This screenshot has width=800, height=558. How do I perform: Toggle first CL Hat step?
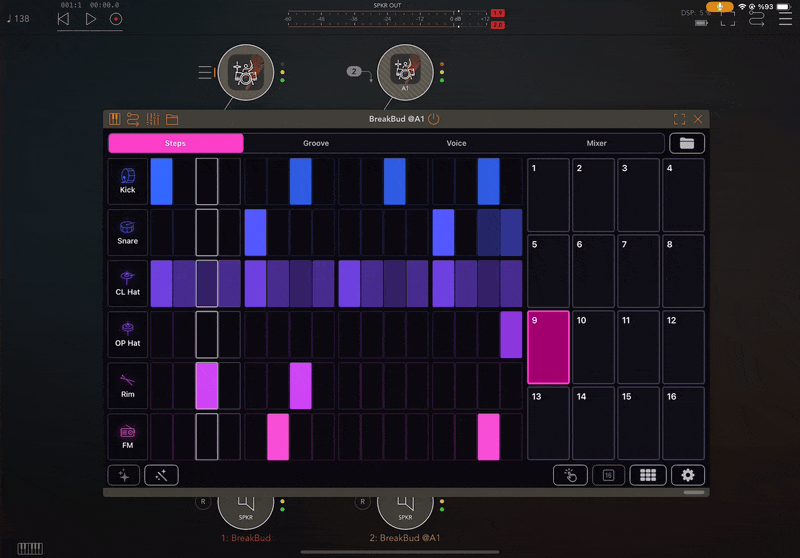(x=161, y=283)
